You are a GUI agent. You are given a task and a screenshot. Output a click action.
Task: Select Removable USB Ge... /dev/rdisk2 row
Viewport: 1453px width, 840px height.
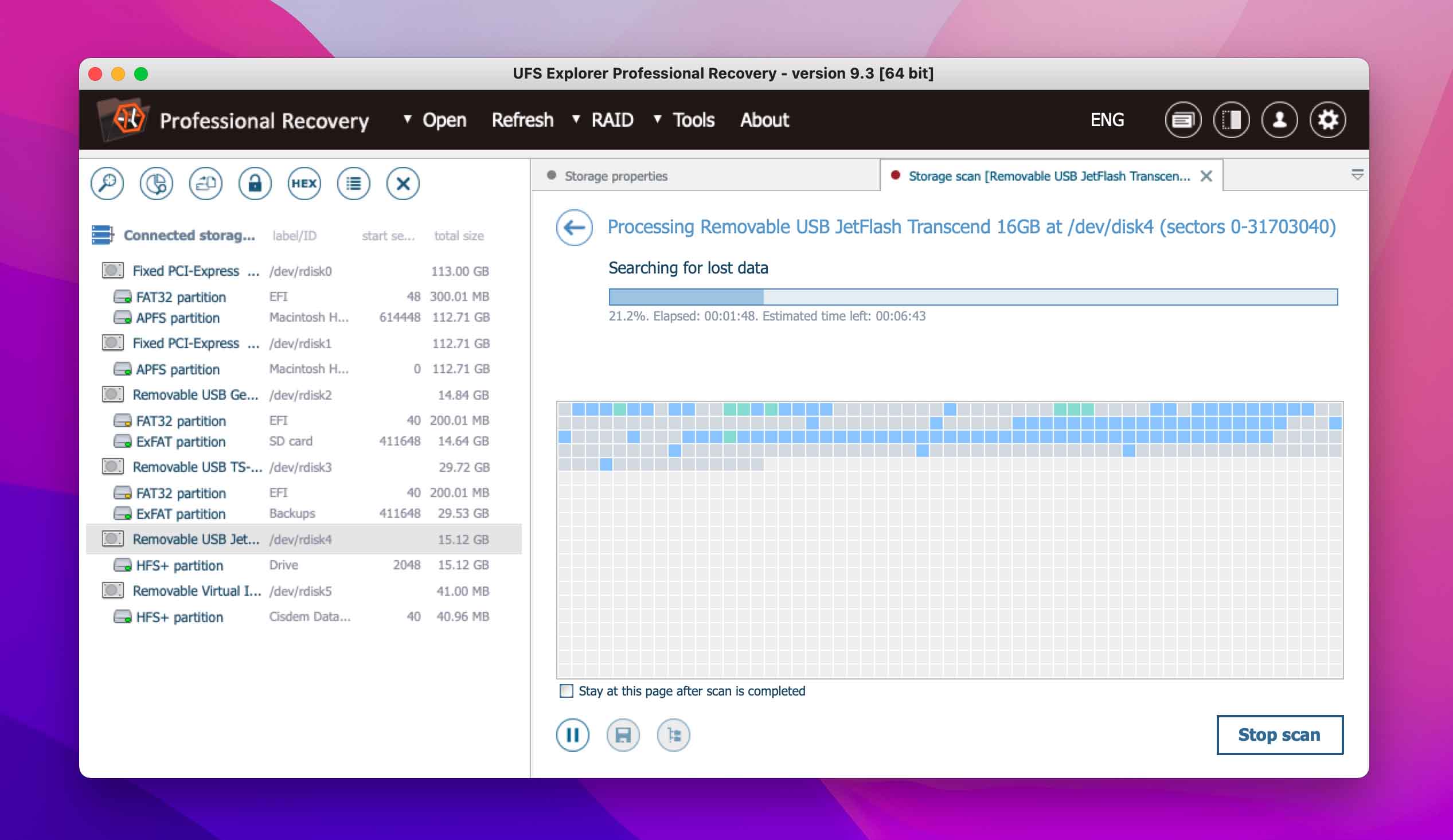[x=303, y=395]
